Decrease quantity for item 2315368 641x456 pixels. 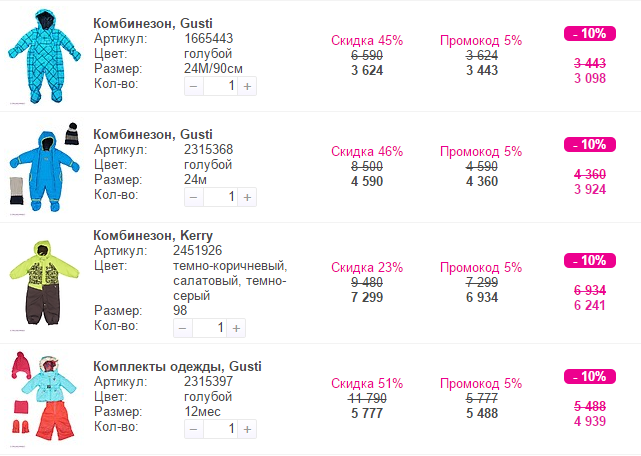[194, 197]
